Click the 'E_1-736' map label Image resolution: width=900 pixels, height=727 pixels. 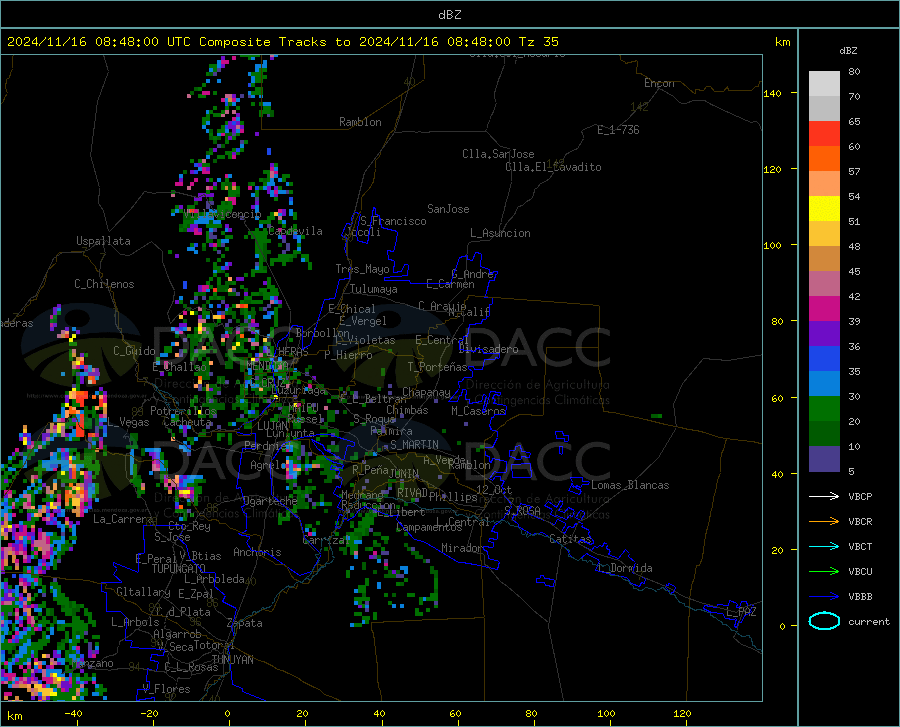click(618, 130)
